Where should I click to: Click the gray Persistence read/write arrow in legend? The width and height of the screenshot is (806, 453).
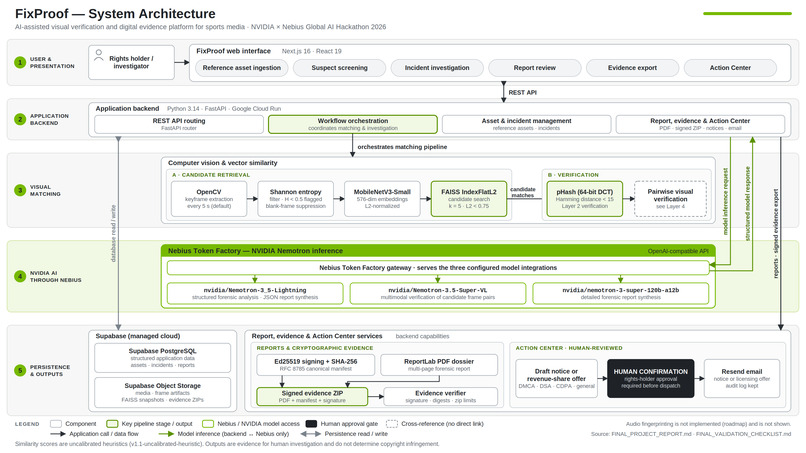pyautogui.click(x=310, y=434)
